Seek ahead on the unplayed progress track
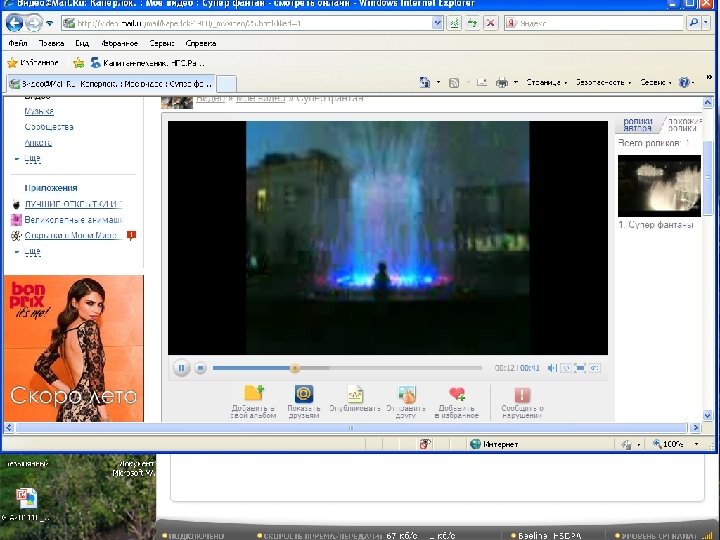The height and width of the screenshot is (540, 720). (x=406, y=368)
